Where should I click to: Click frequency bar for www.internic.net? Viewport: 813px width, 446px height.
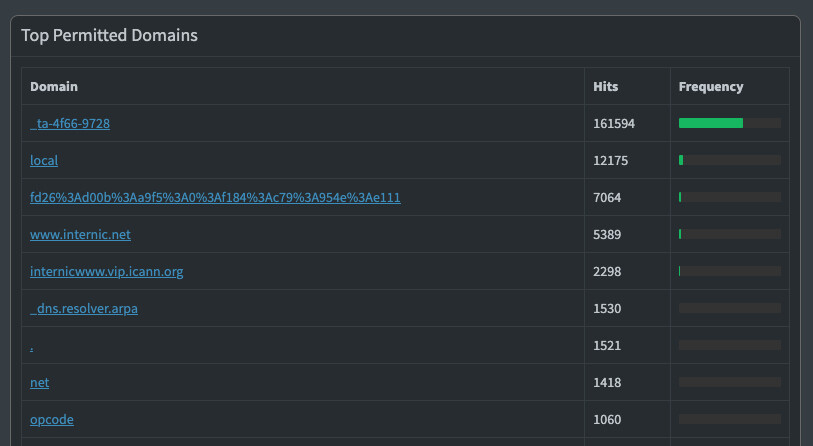click(x=730, y=234)
